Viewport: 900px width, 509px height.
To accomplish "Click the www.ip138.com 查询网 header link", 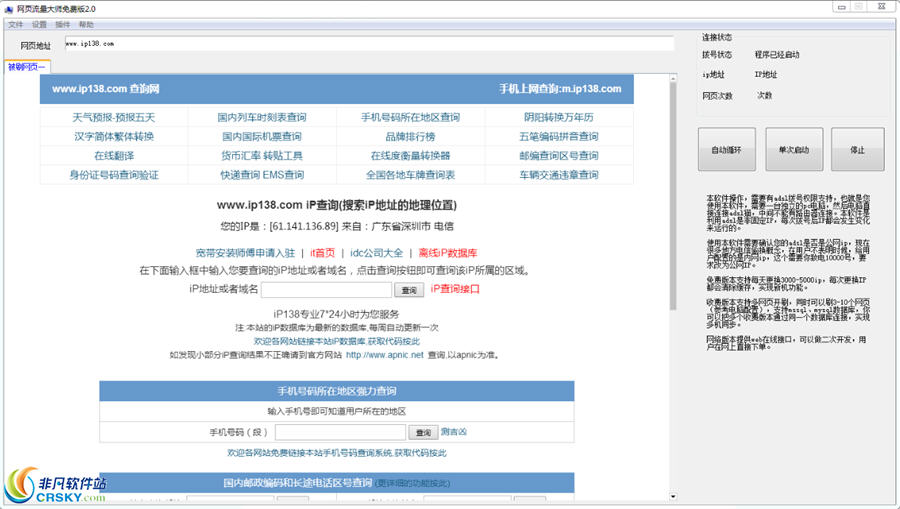I will pyautogui.click(x=106, y=89).
